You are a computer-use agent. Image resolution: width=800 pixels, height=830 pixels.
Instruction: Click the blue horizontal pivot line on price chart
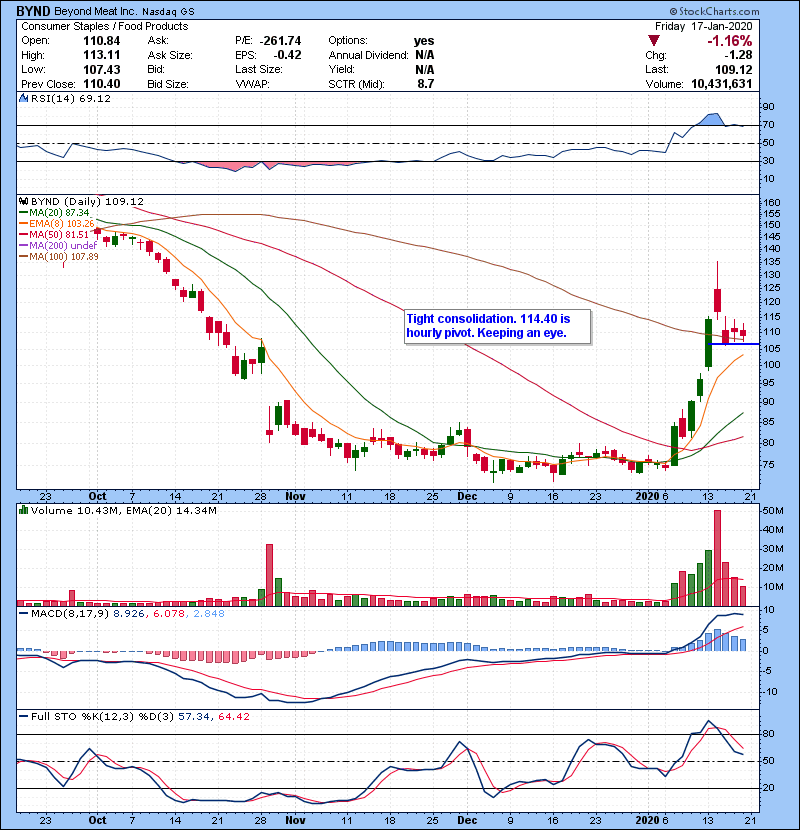[733, 344]
